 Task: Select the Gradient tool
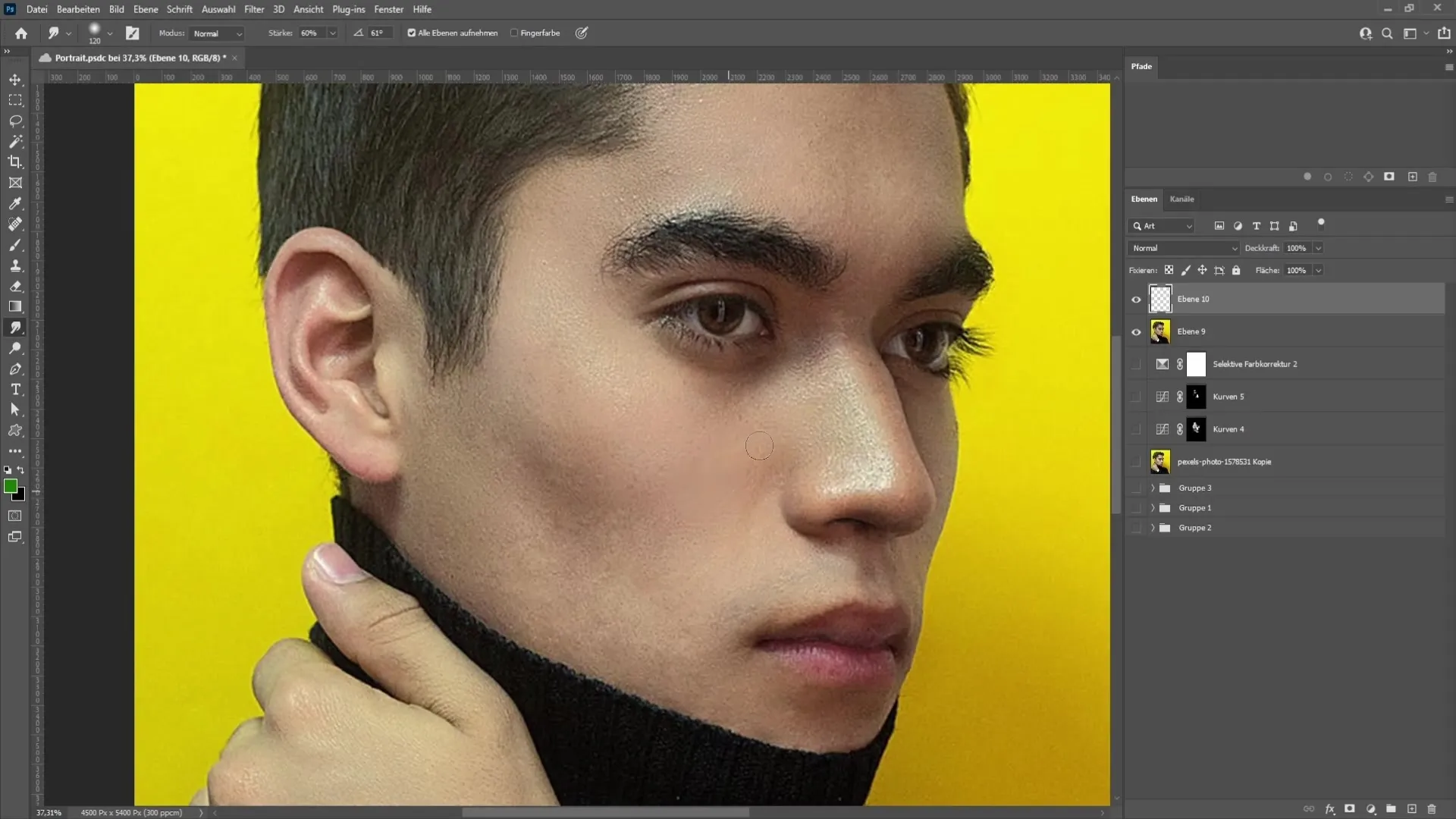[x=15, y=306]
